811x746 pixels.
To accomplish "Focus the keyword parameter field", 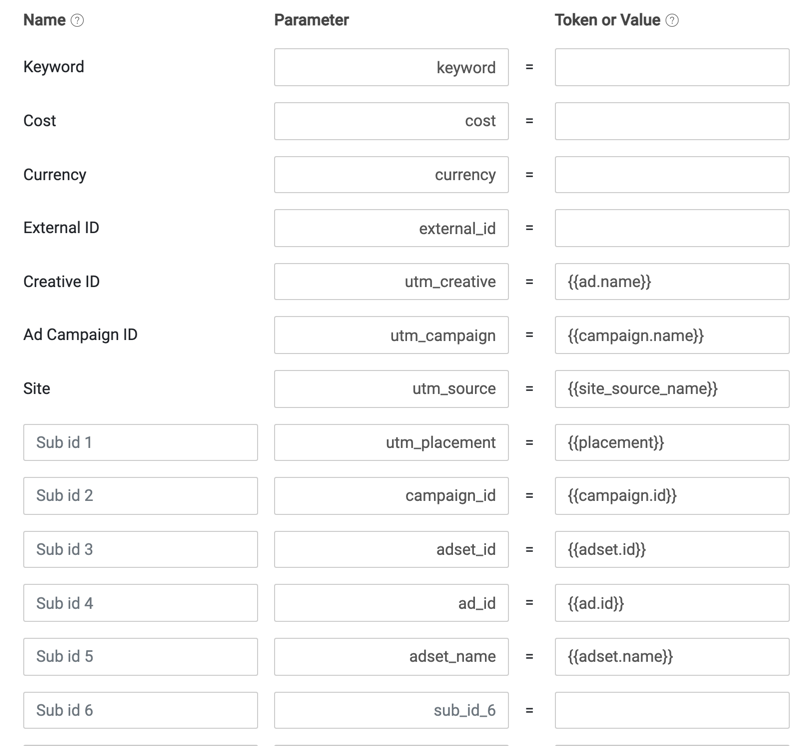I will pos(391,67).
